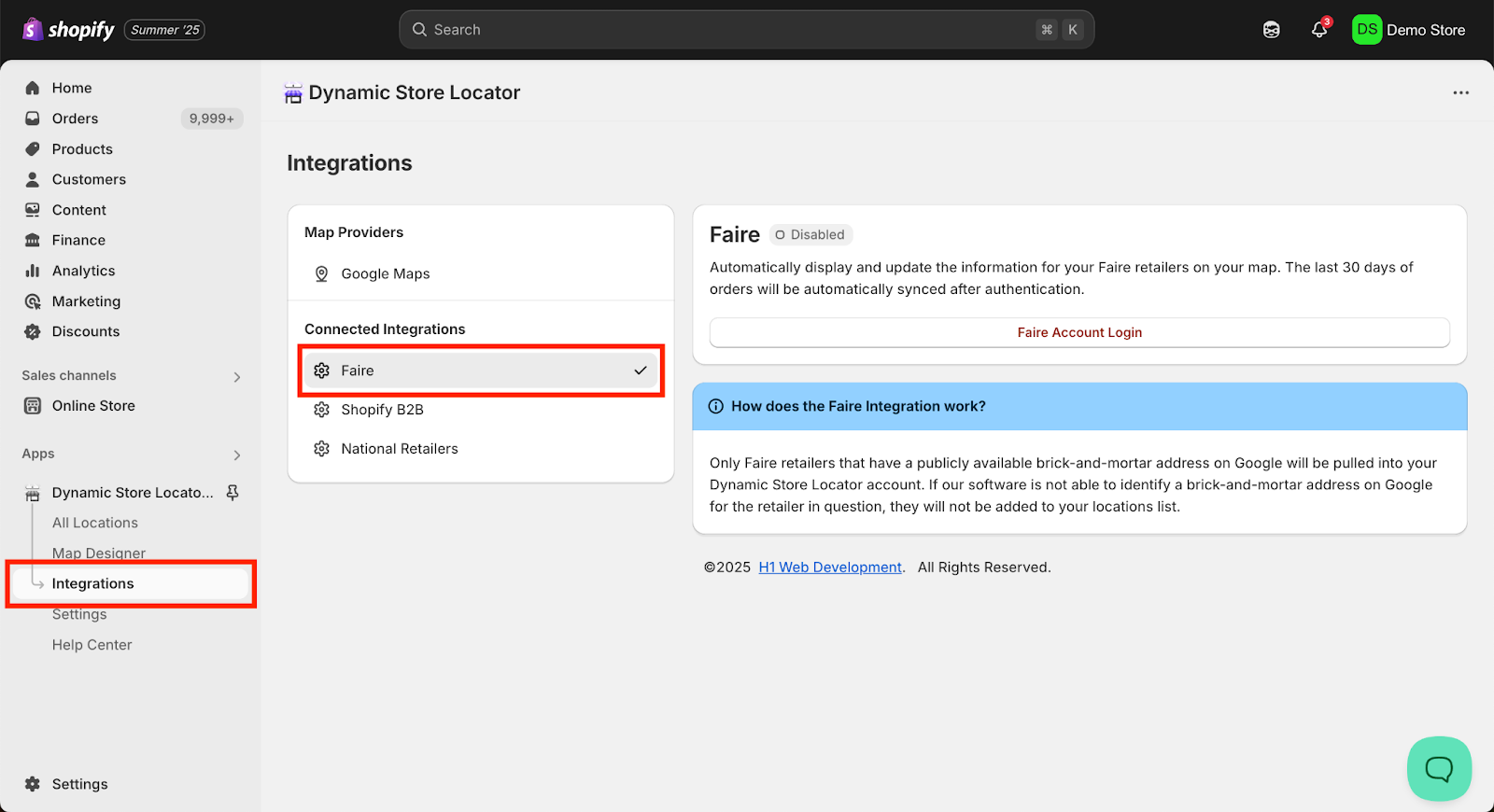Open Dynamic Store Locator app in sidebar
This screenshot has width=1494, height=812.
133,493
